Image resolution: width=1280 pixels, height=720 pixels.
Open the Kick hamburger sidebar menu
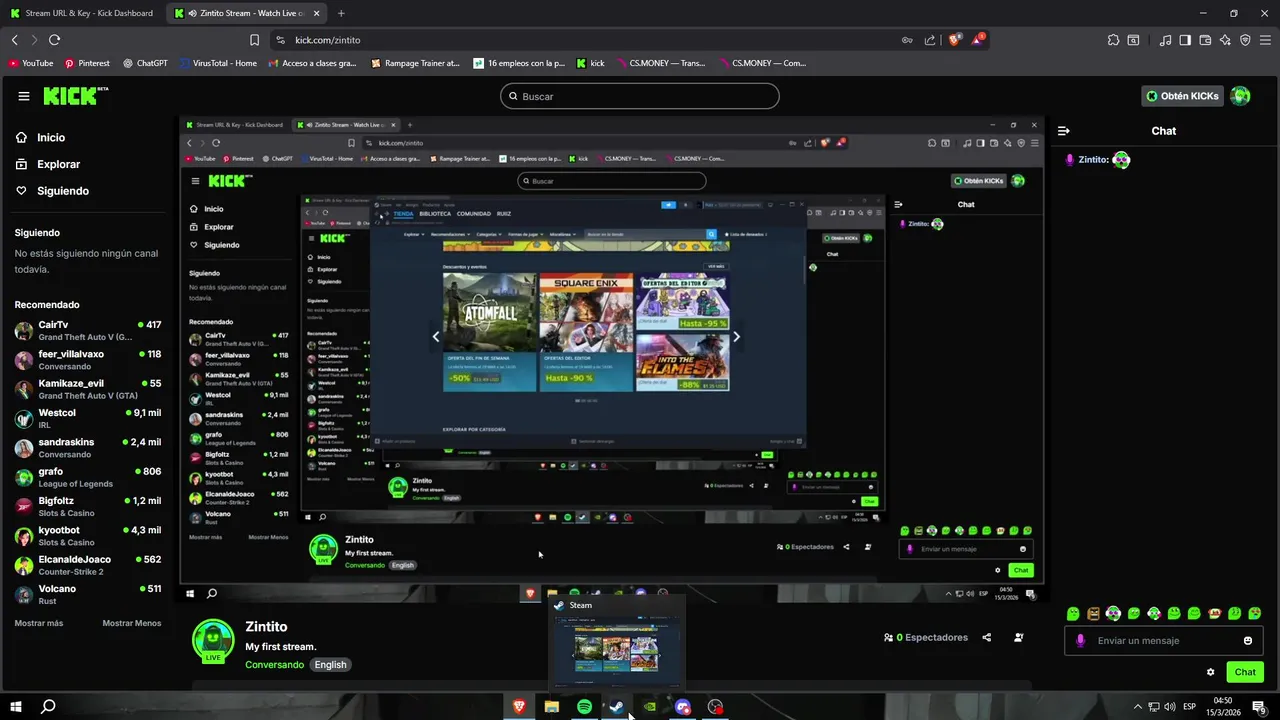tap(23, 96)
